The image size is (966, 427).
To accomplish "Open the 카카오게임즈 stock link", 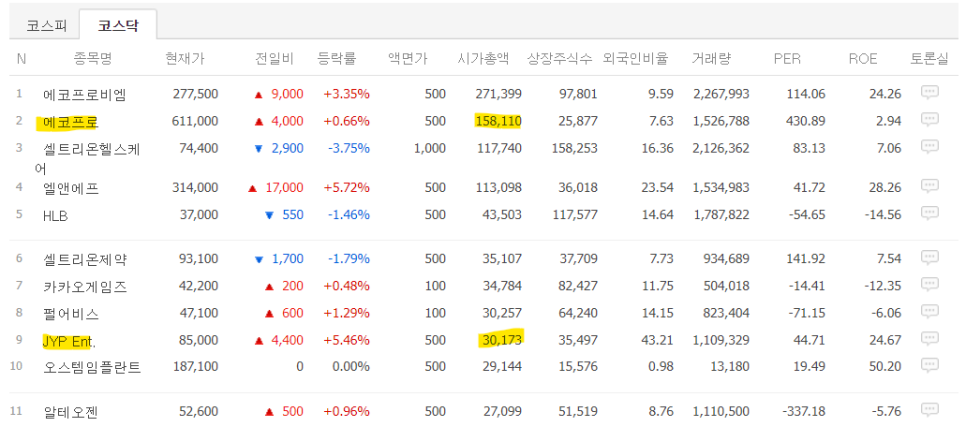I will (x=85, y=286).
